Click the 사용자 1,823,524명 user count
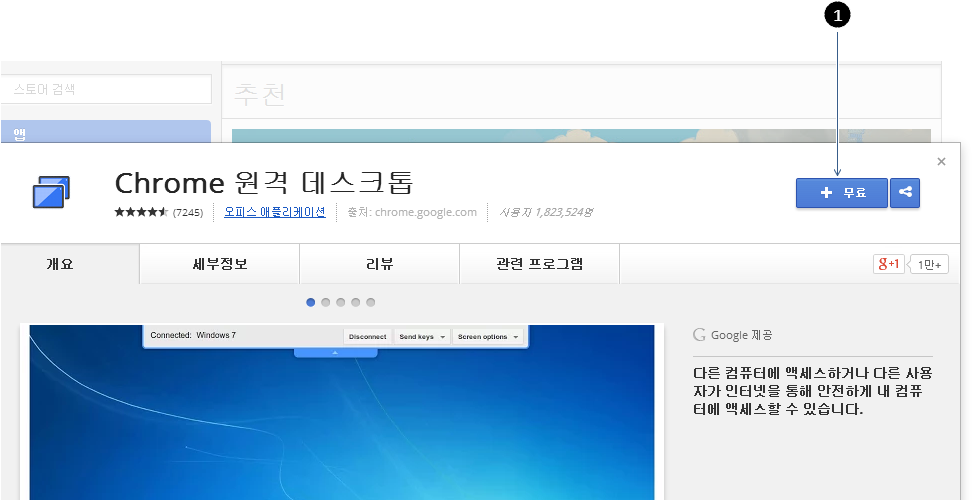 click(x=546, y=212)
